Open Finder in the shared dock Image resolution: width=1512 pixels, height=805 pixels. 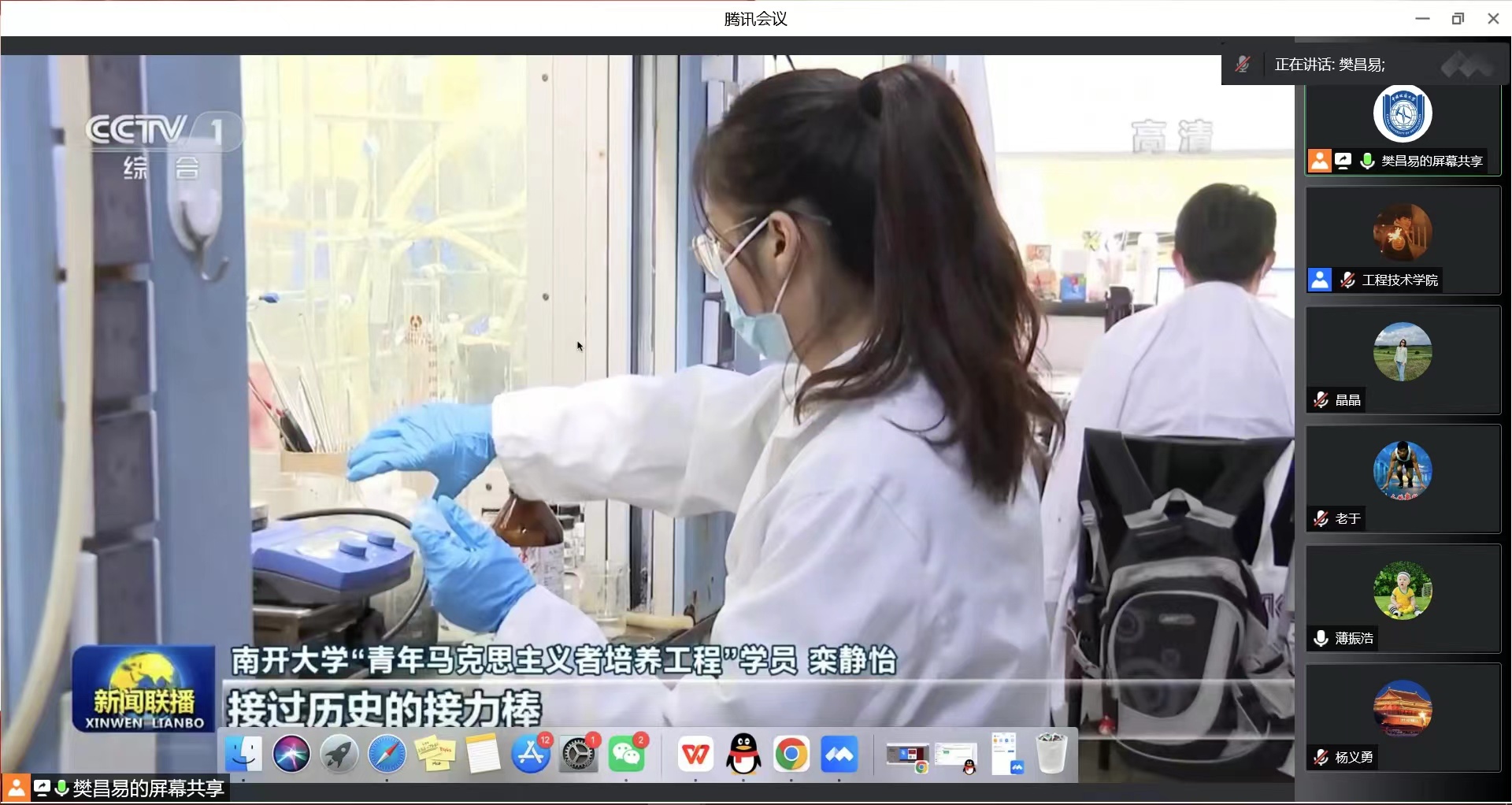tap(243, 755)
